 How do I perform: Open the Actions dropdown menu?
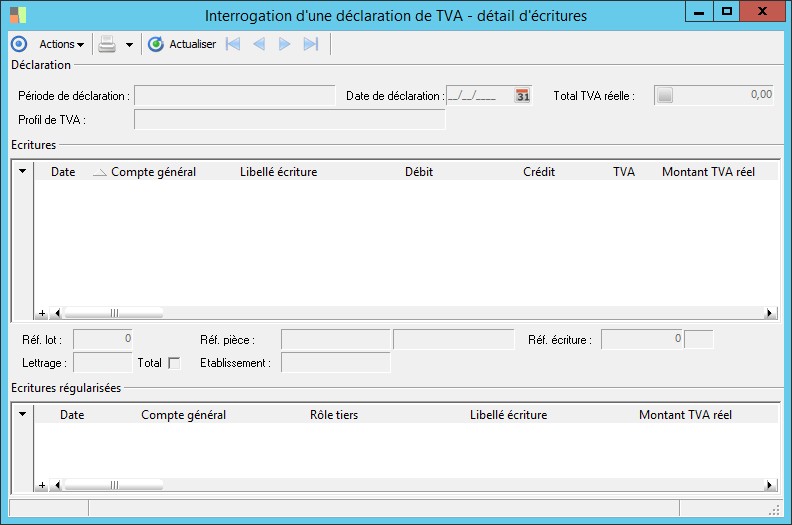(x=62, y=44)
